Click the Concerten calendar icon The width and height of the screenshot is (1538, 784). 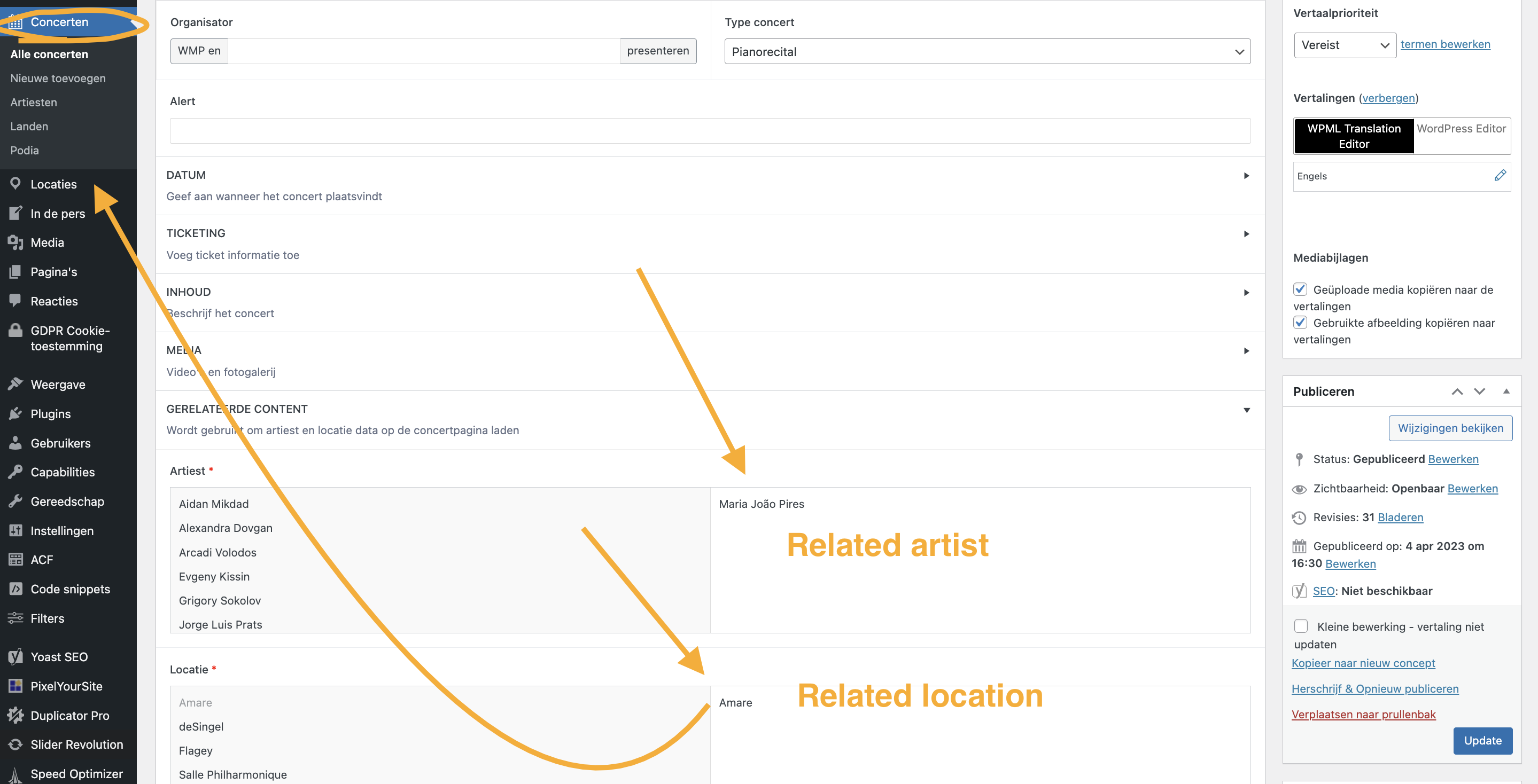click(15, 22)
